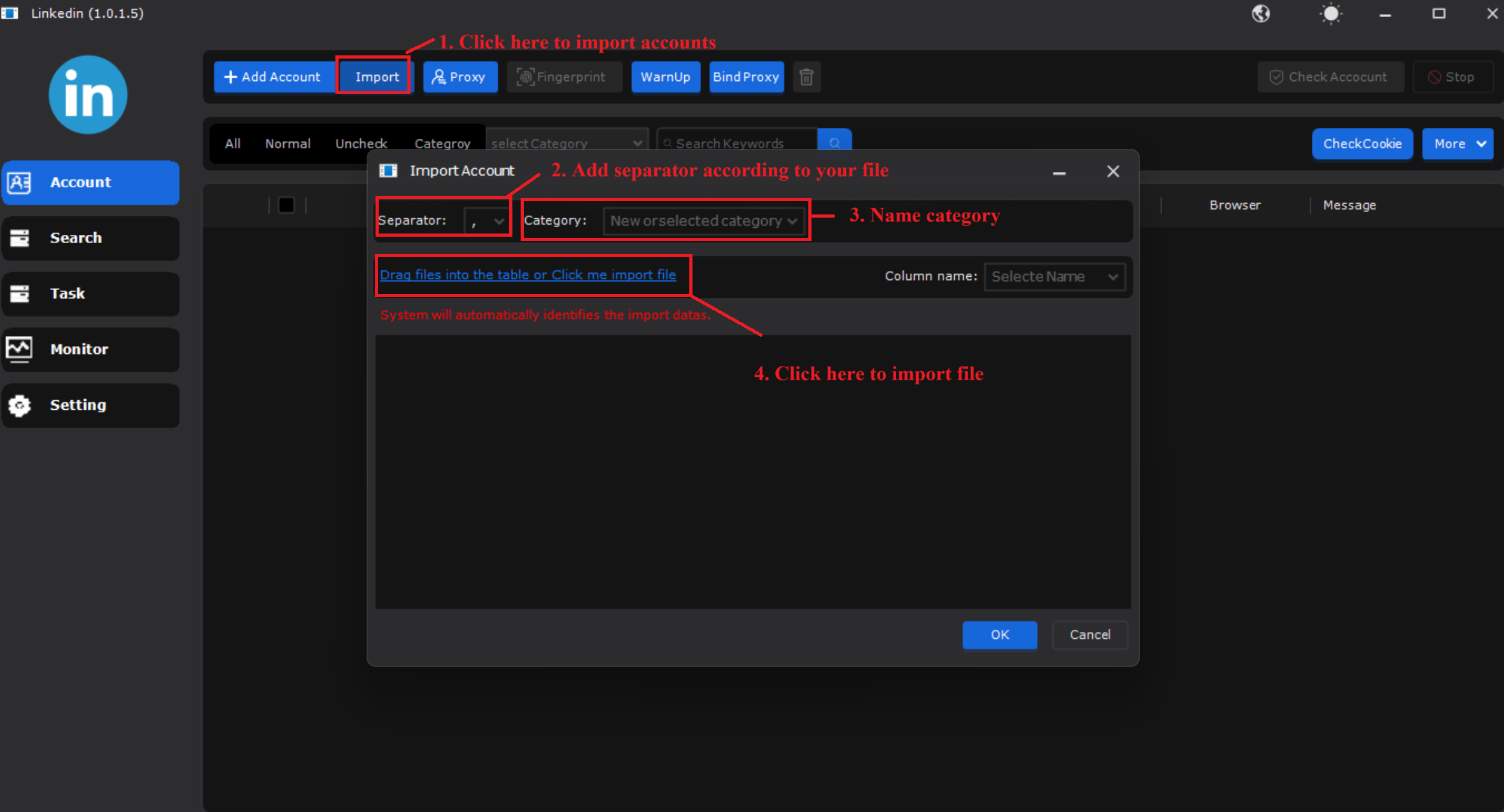
Task: Click the WarnUp button
Action: (666, 77)
